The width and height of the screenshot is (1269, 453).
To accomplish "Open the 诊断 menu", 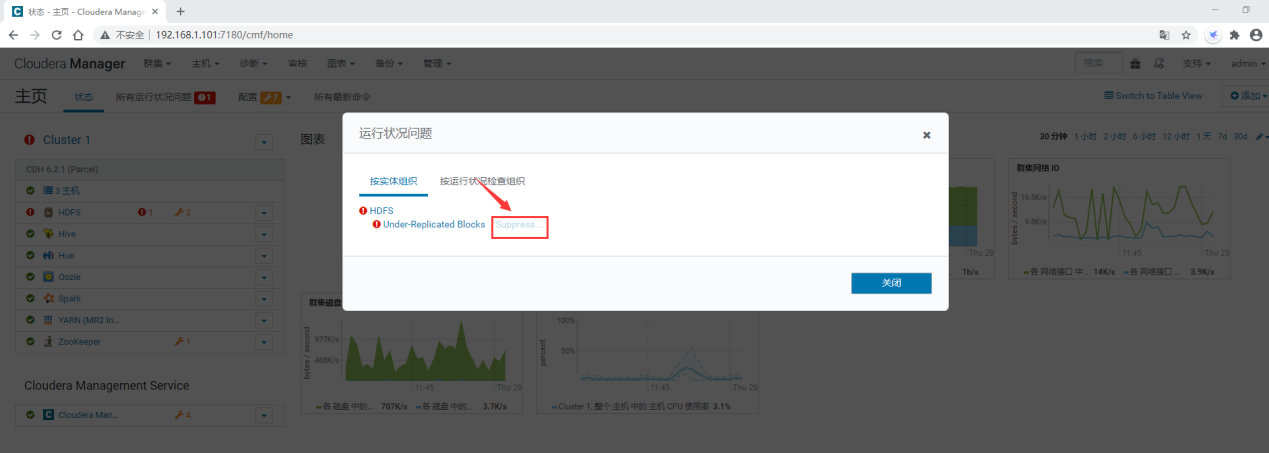I will tap(254, 63).
